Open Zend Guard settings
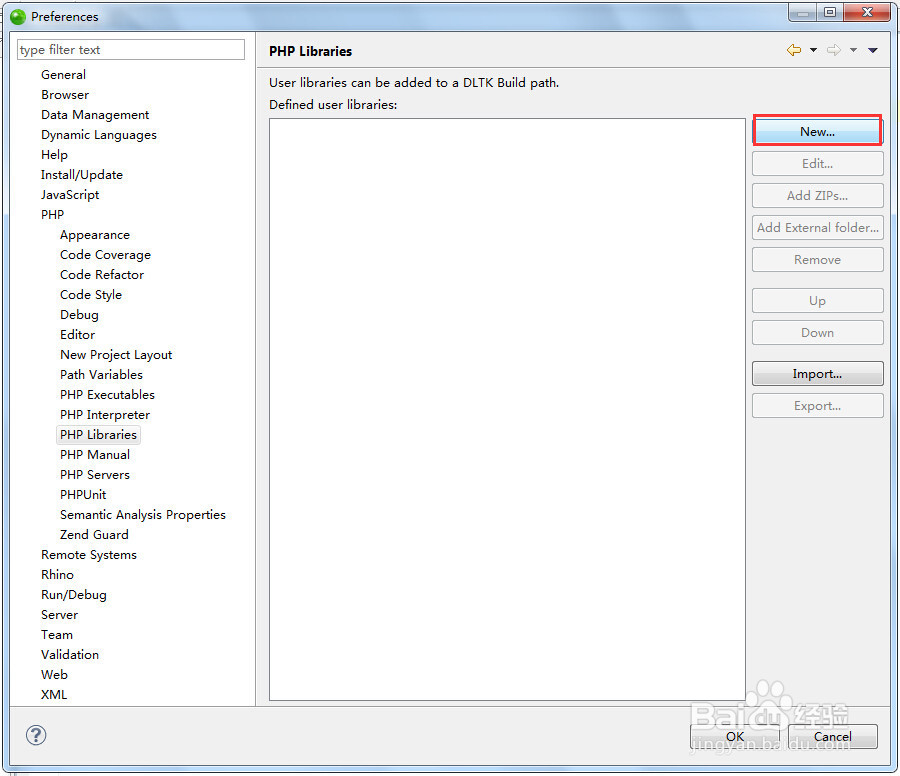The height and width of the screenshot is (776, 900). (94, 535)
